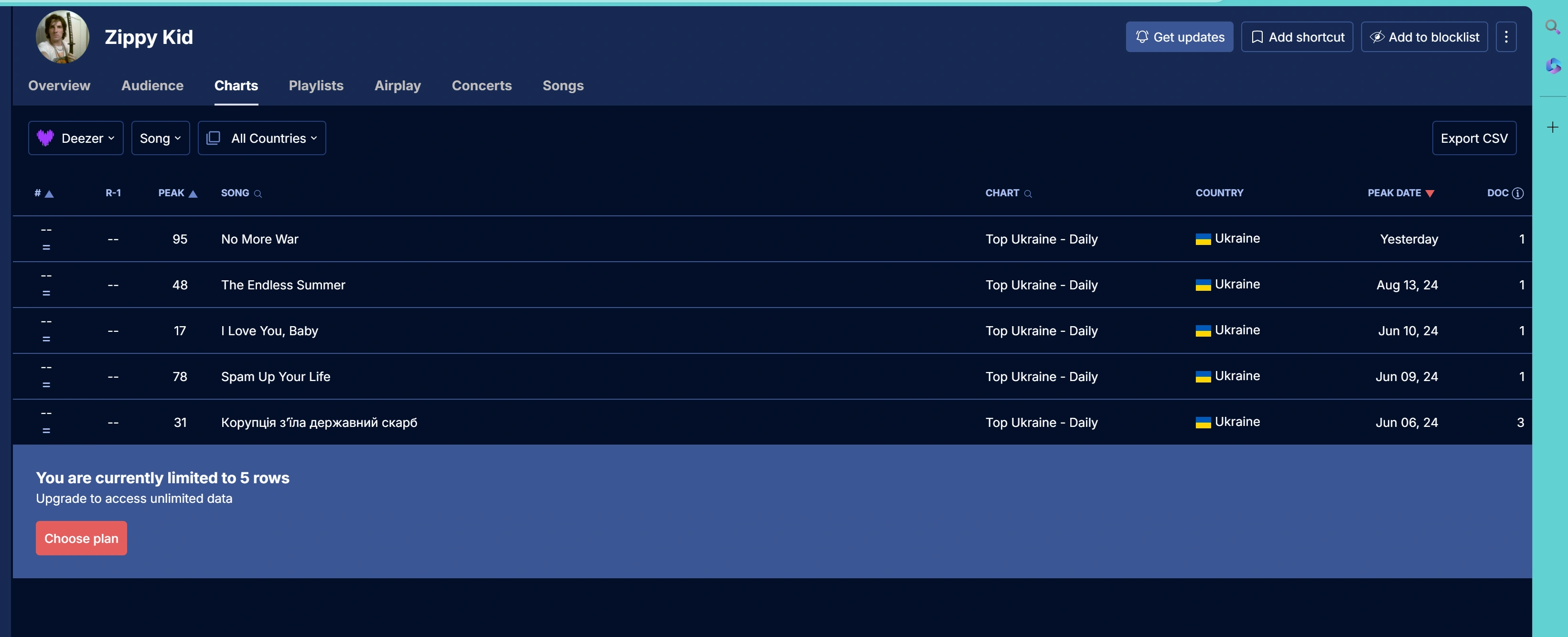The image size is (1568, 637).
Task: Click the search icon next to SONG header
Action: click(258, 193)
